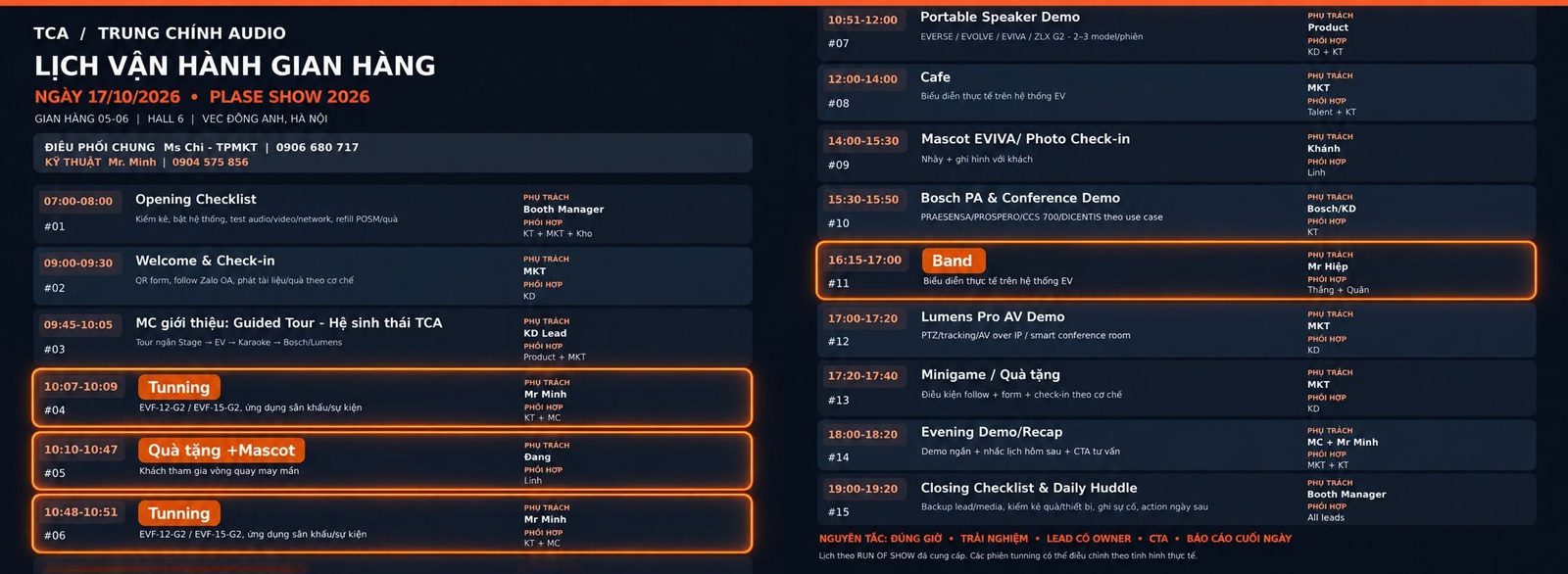Click the header 'LỊCH VẬN HÀNH GIAN HÀNG'

coord(235,66)
